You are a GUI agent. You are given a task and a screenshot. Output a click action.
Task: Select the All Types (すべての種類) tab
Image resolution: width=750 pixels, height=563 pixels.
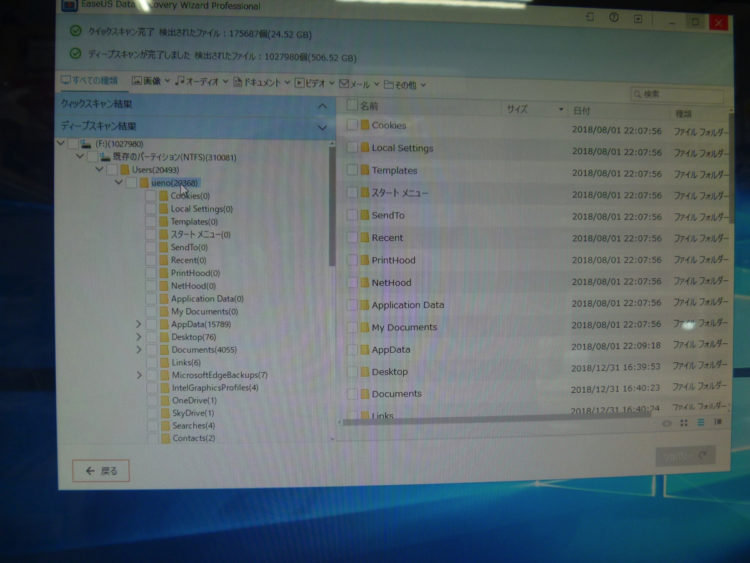[89, 80]
